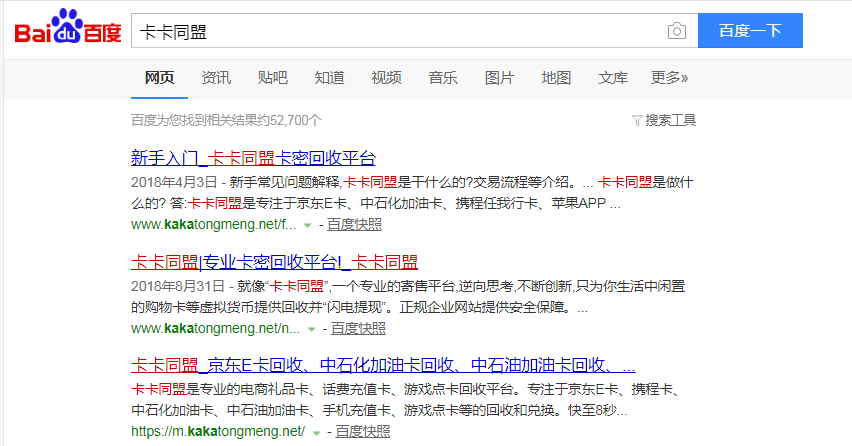Open the 贴吧 tab
Screen dimensions: 852x446
click(272, 78)
